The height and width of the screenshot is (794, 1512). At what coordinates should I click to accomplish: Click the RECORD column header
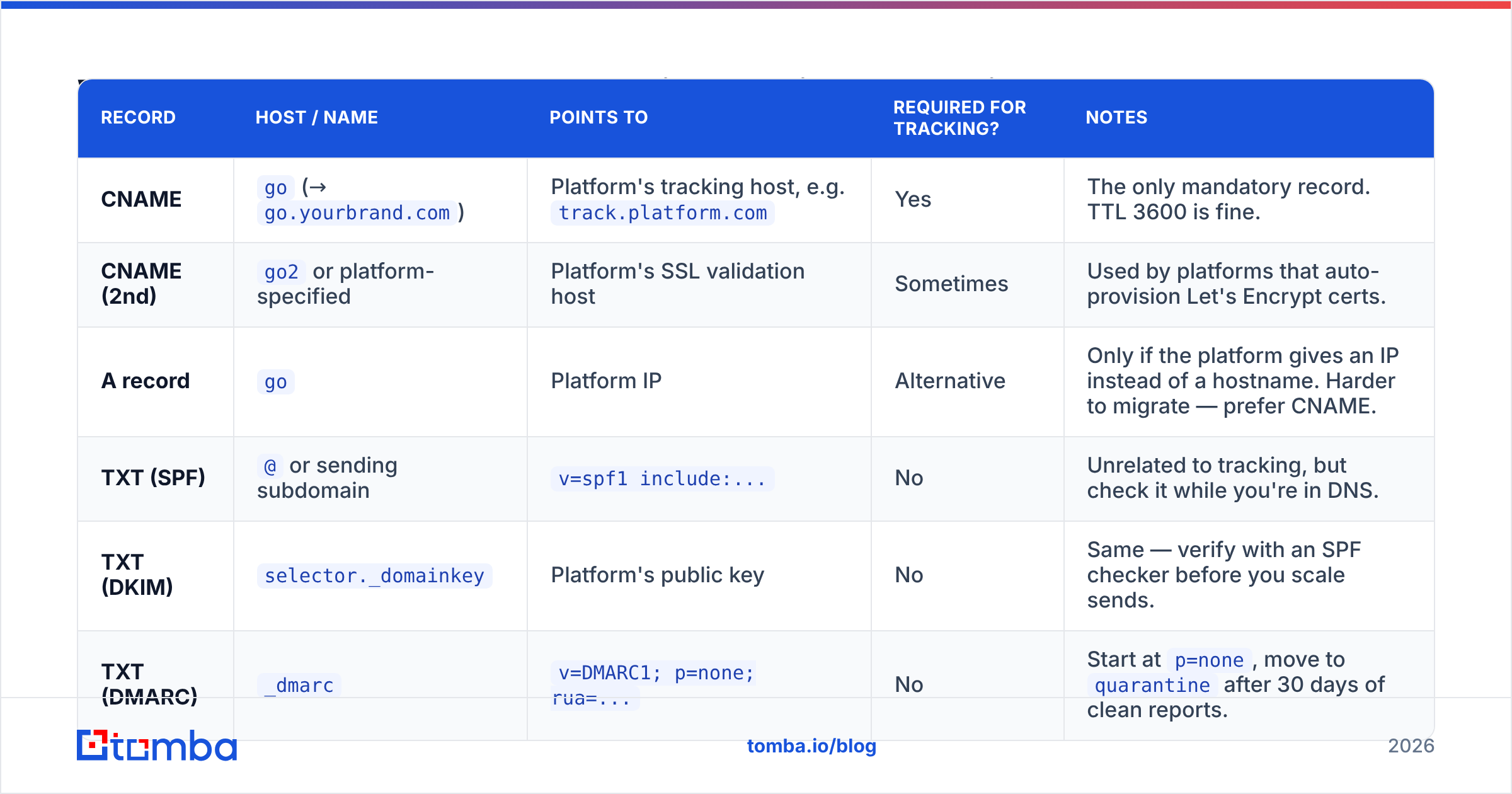point(138,117)
